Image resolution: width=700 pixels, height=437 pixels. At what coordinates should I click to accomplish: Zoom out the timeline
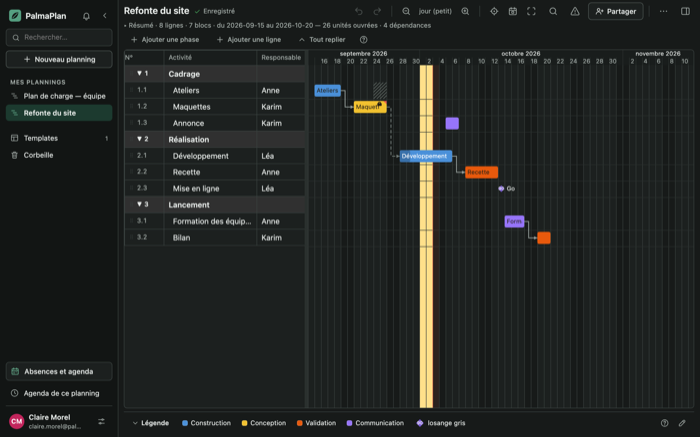point(406,11)
